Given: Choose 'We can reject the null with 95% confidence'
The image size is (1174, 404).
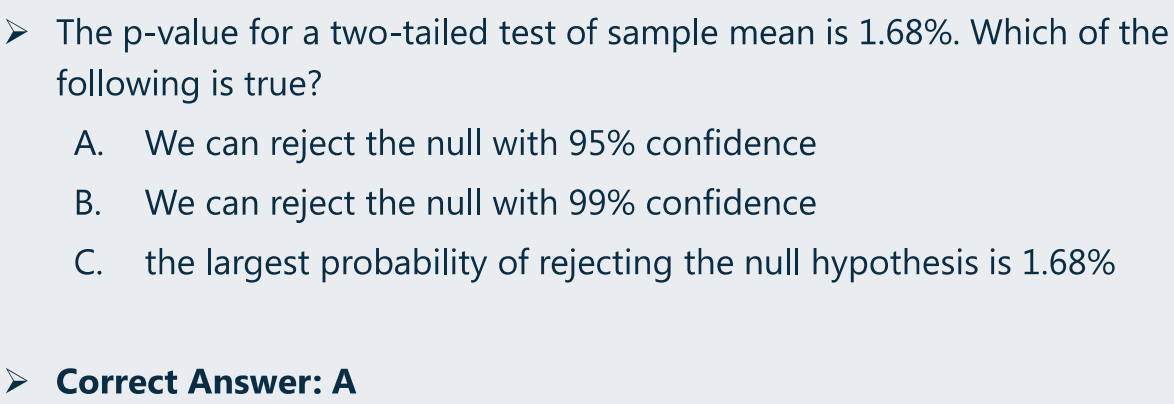Looking at the screenshot, I should coord(481,144).
